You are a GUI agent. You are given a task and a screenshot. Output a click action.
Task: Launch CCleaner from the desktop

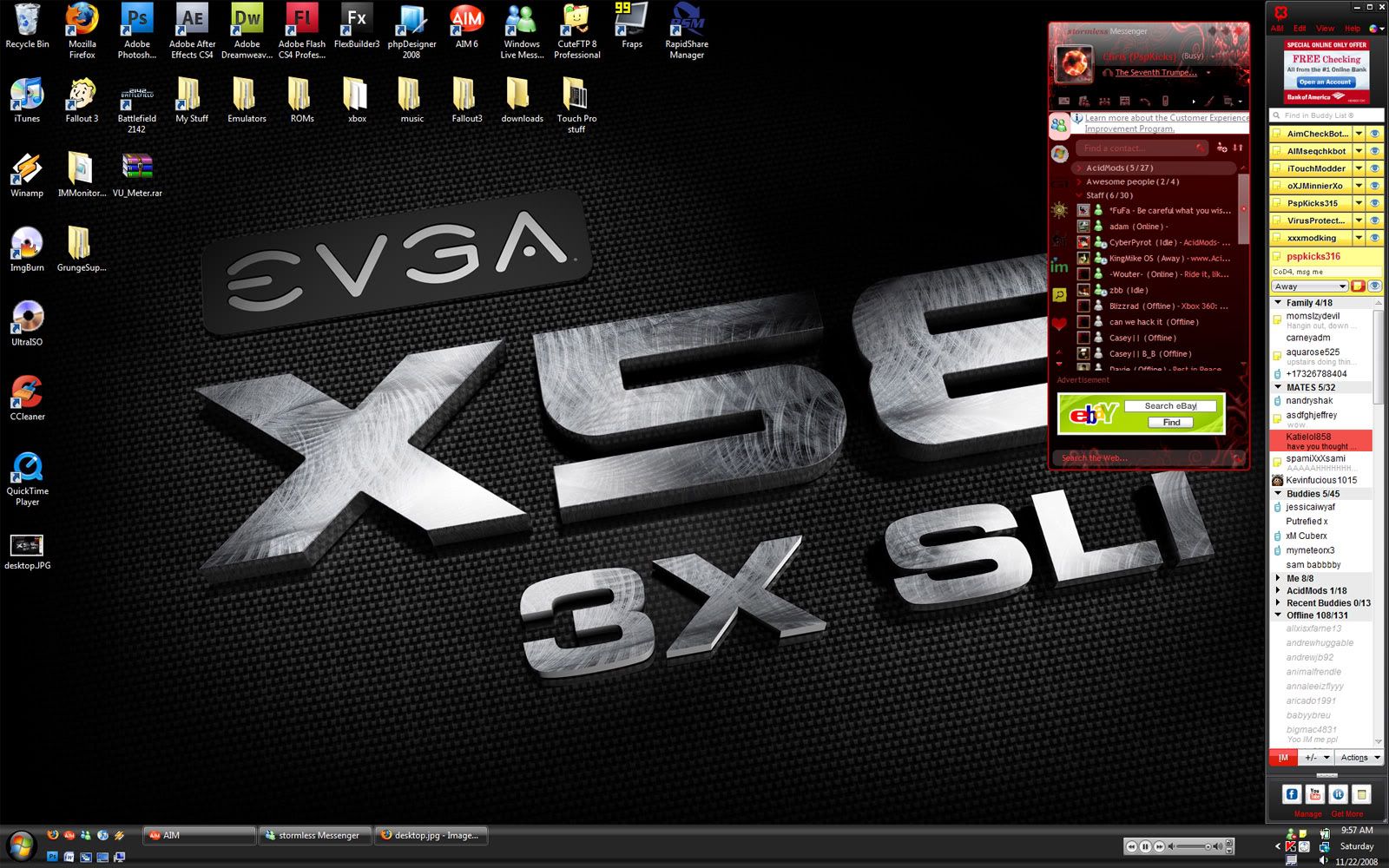(27, 398)
